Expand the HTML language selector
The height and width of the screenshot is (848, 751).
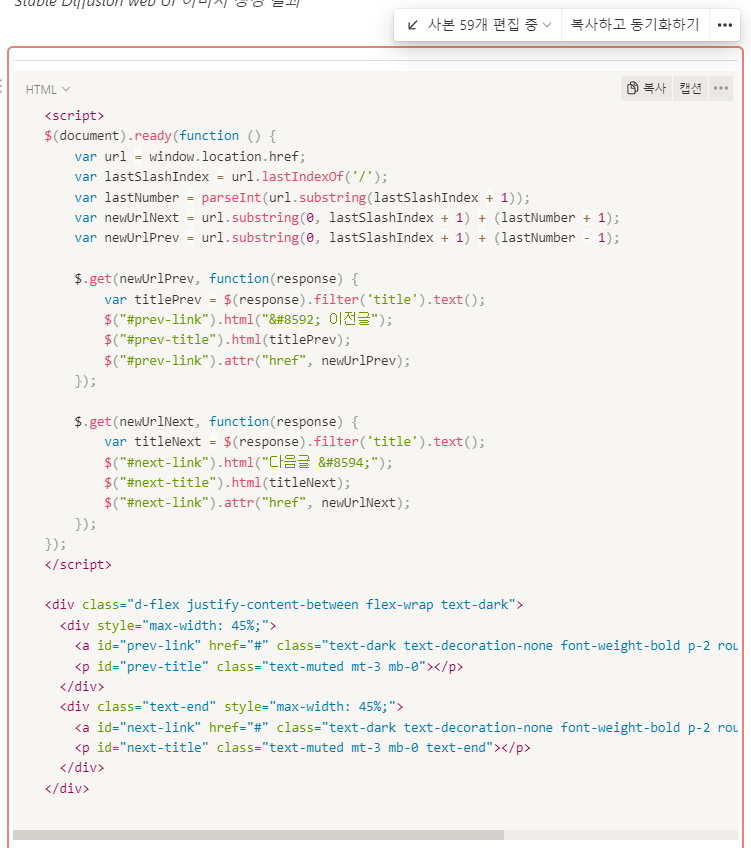pos(48,90)
